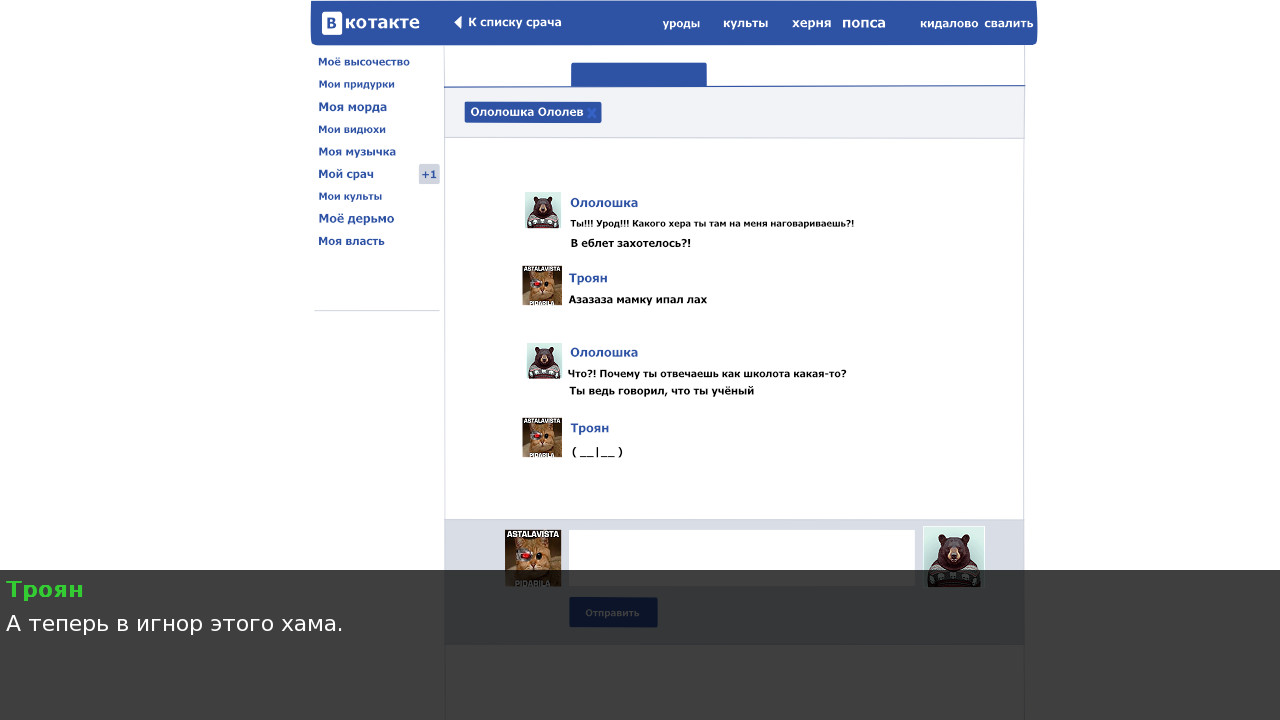Select the blue active tab above conversation

pos(638,74)
